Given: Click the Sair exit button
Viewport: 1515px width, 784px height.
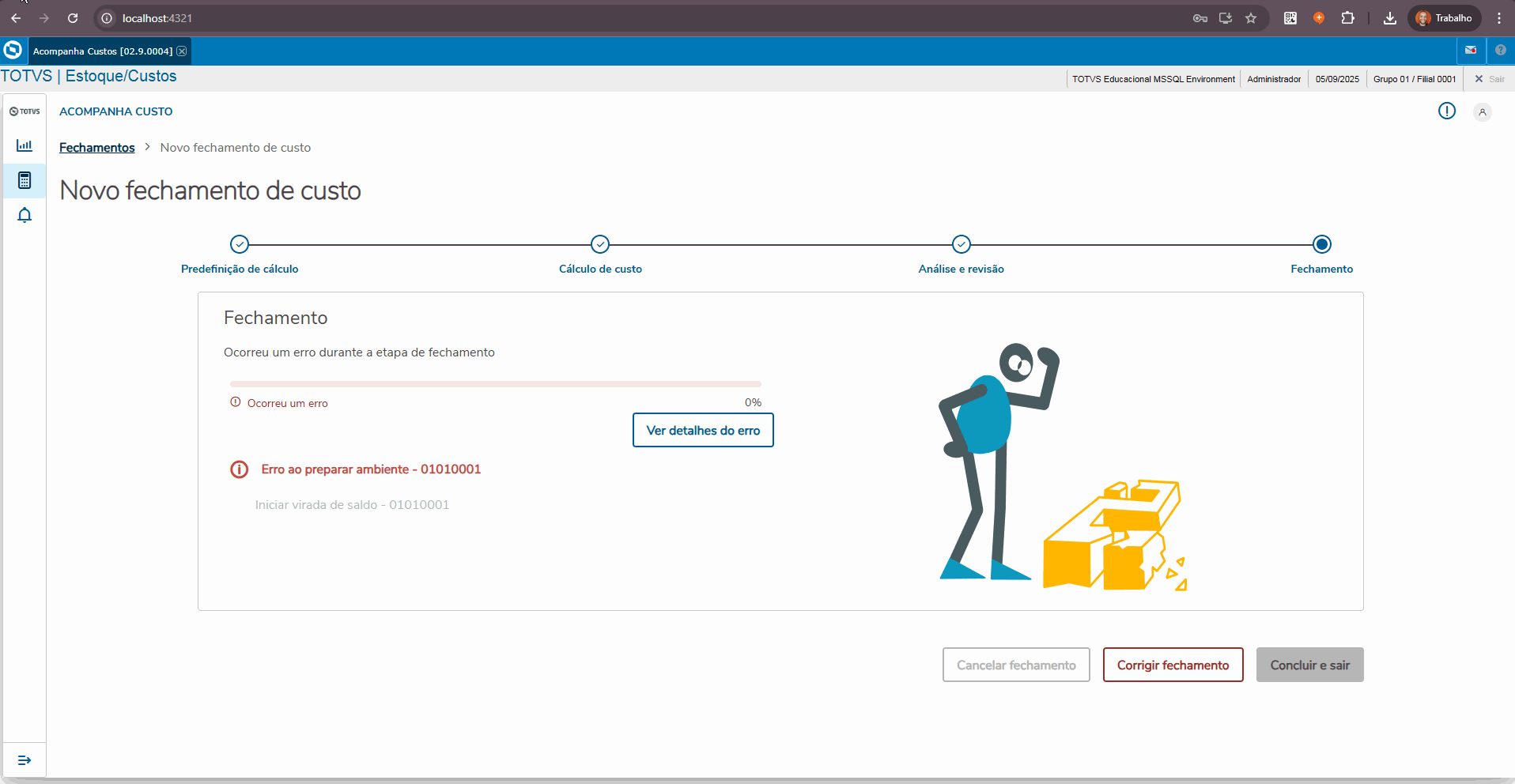Looking at the screenshot, I should point(1490,79).
